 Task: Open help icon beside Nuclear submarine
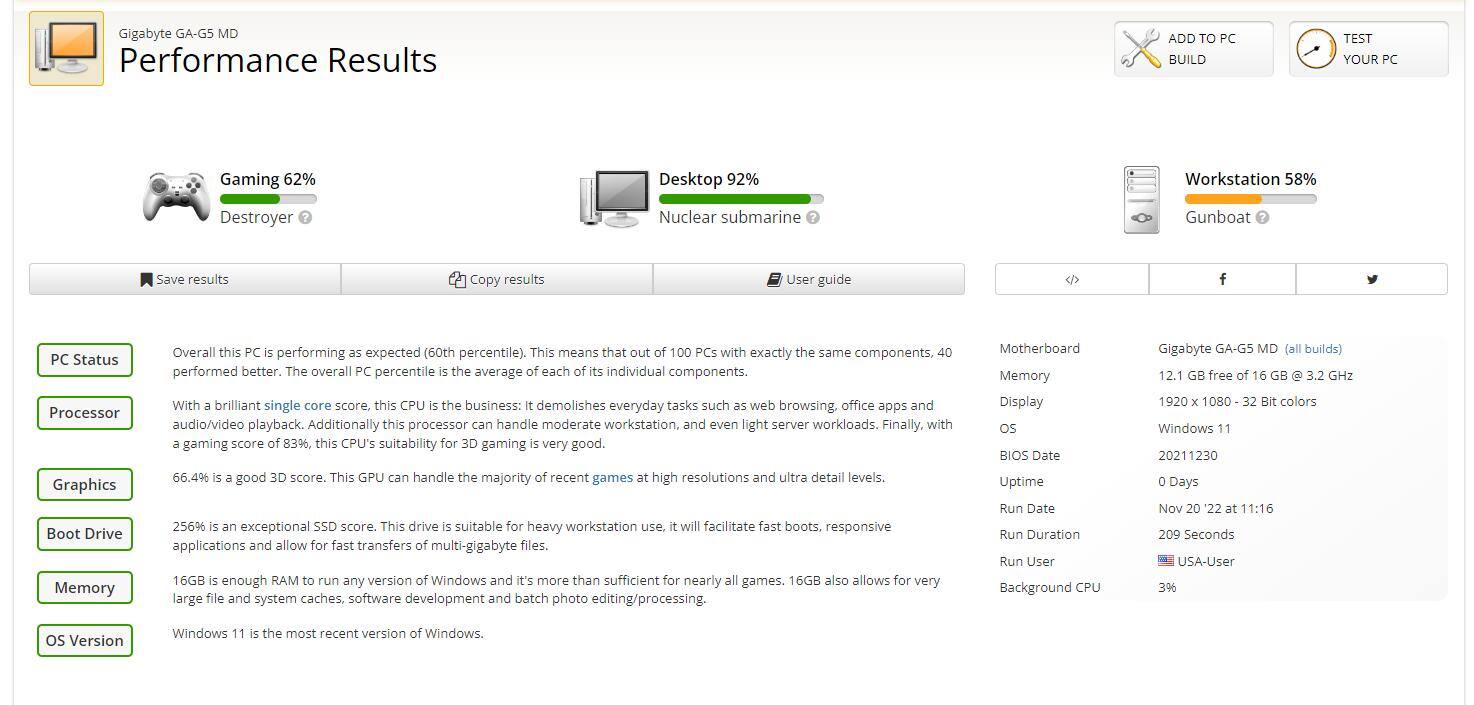(x=813, y=218)
